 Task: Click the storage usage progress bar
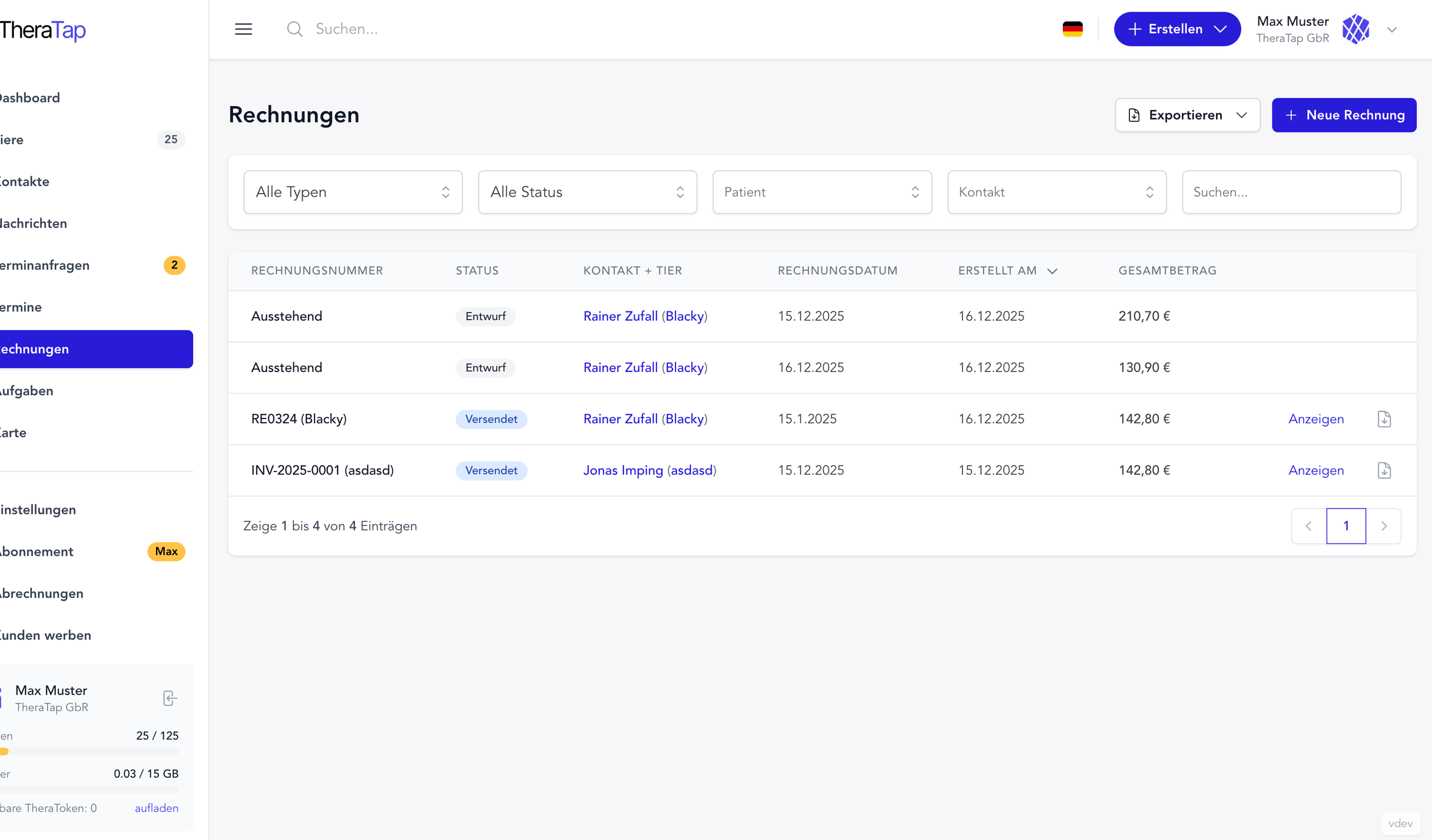pos(88,791)
